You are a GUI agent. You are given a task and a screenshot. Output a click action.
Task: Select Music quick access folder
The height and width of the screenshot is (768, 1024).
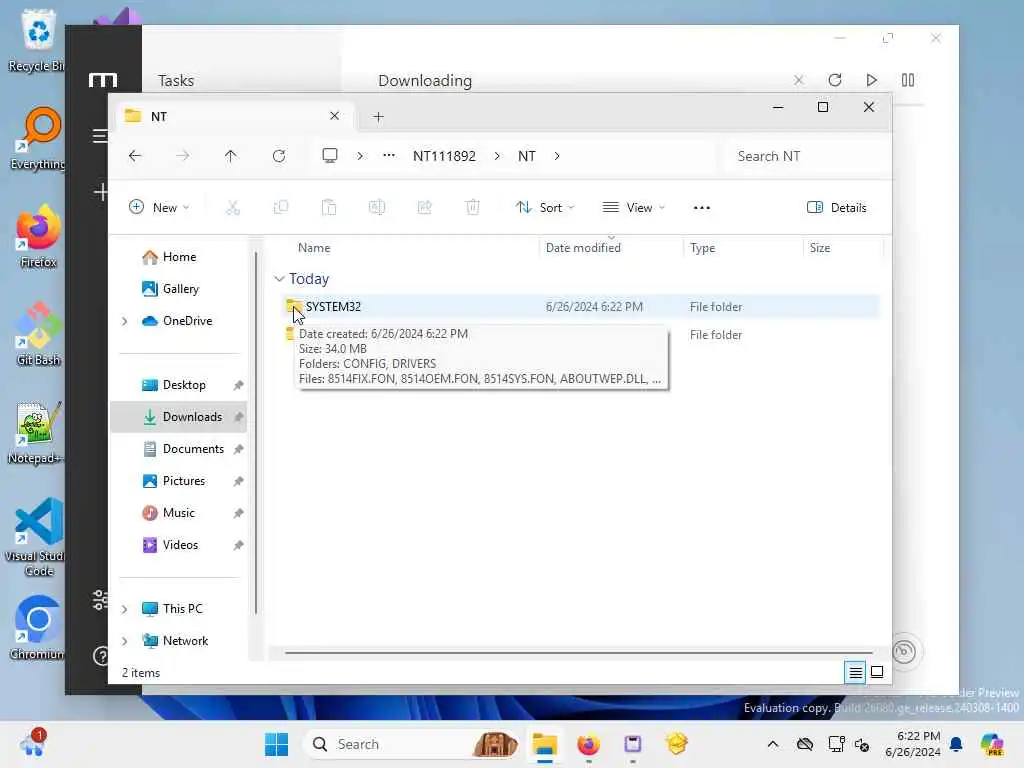[x=178, y=513]
